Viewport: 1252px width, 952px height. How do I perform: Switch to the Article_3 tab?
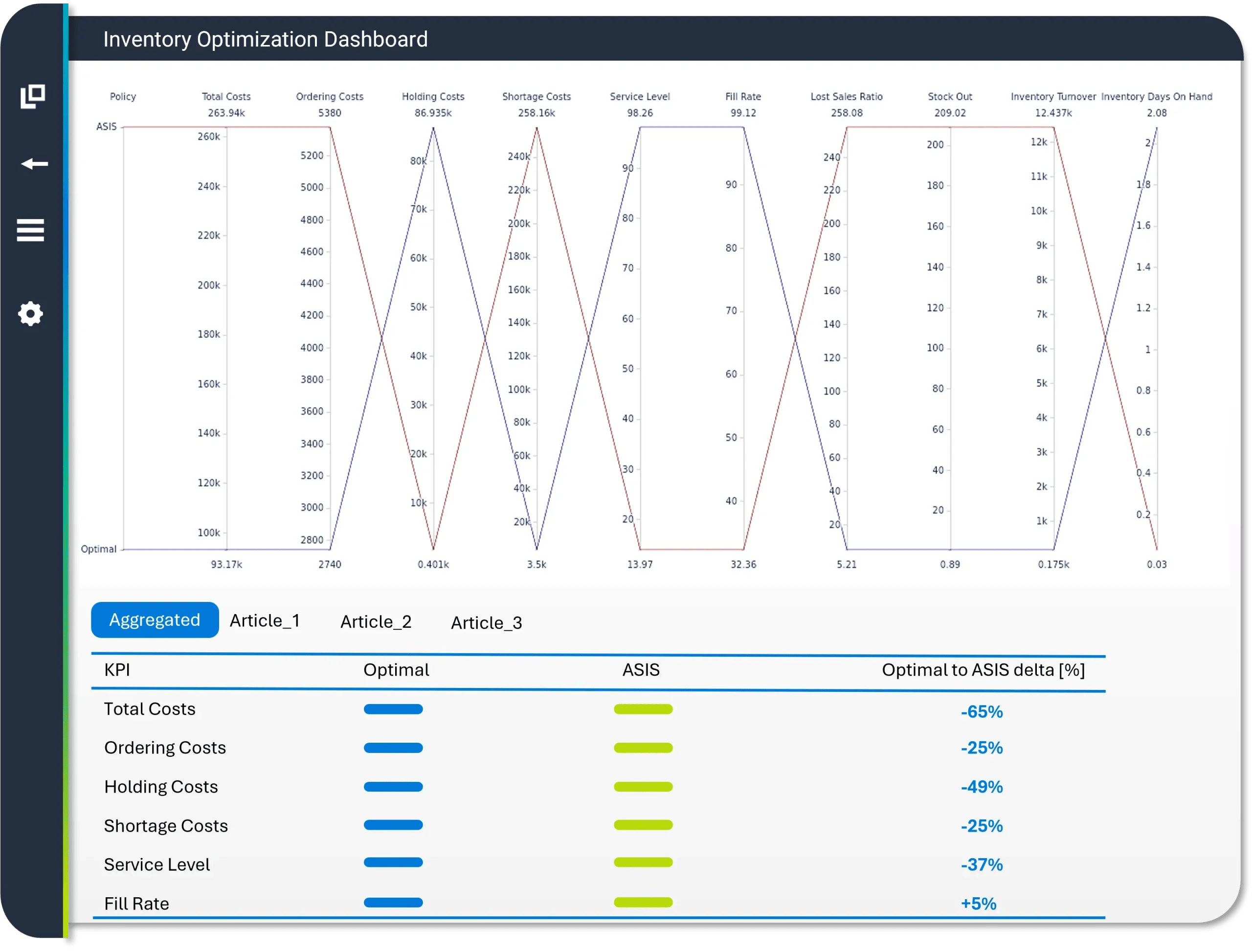pos(486,623)
